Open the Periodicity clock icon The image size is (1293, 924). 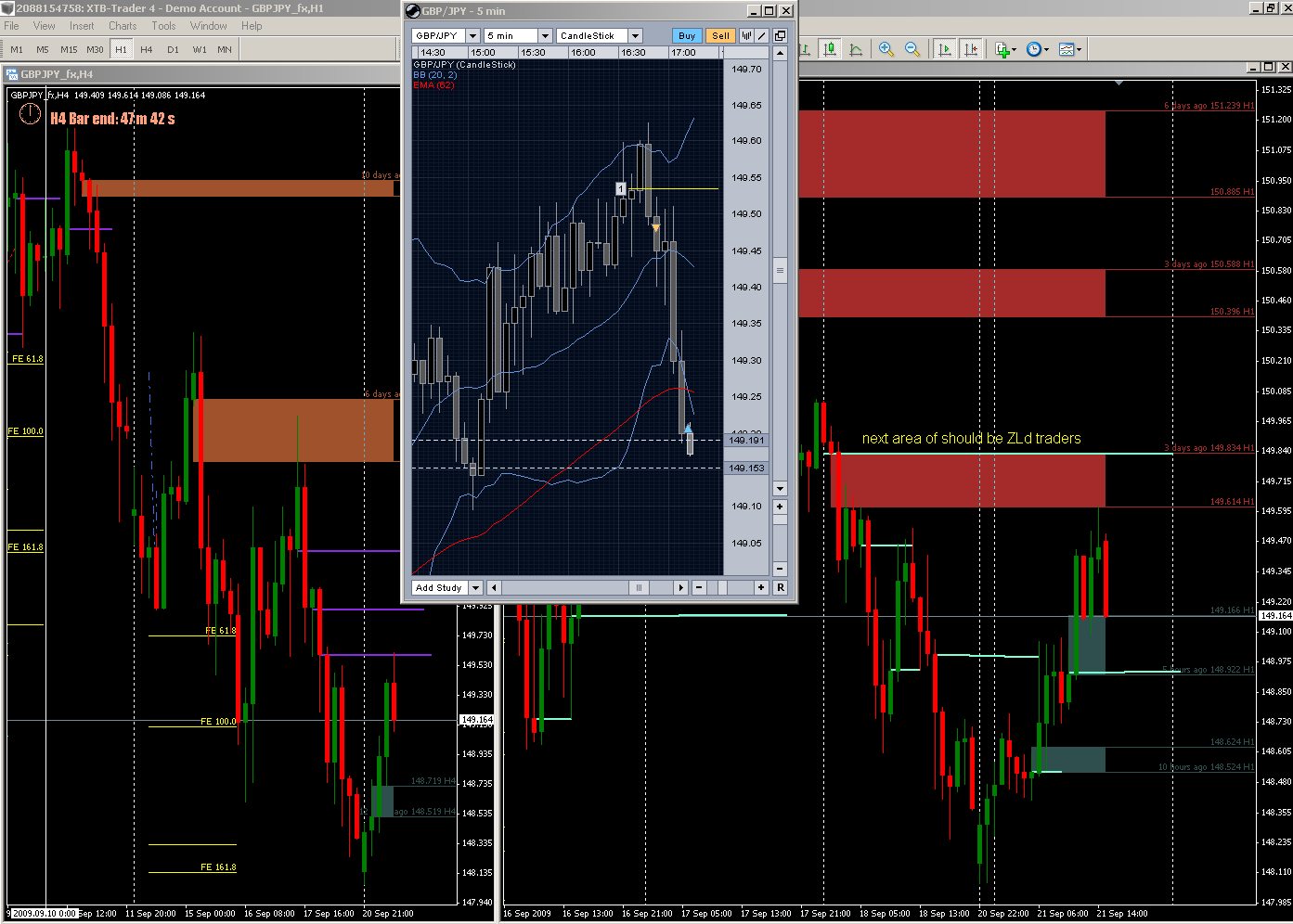tap(1036, 49)
